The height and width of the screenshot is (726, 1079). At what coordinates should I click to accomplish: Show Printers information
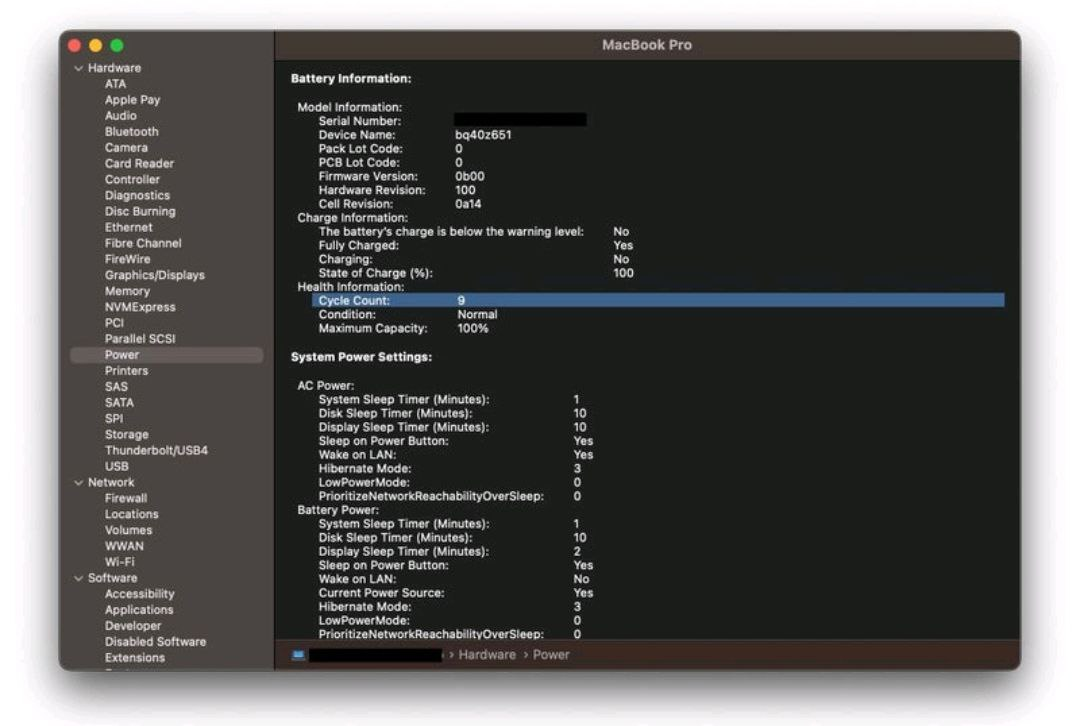tap(126, 371)
